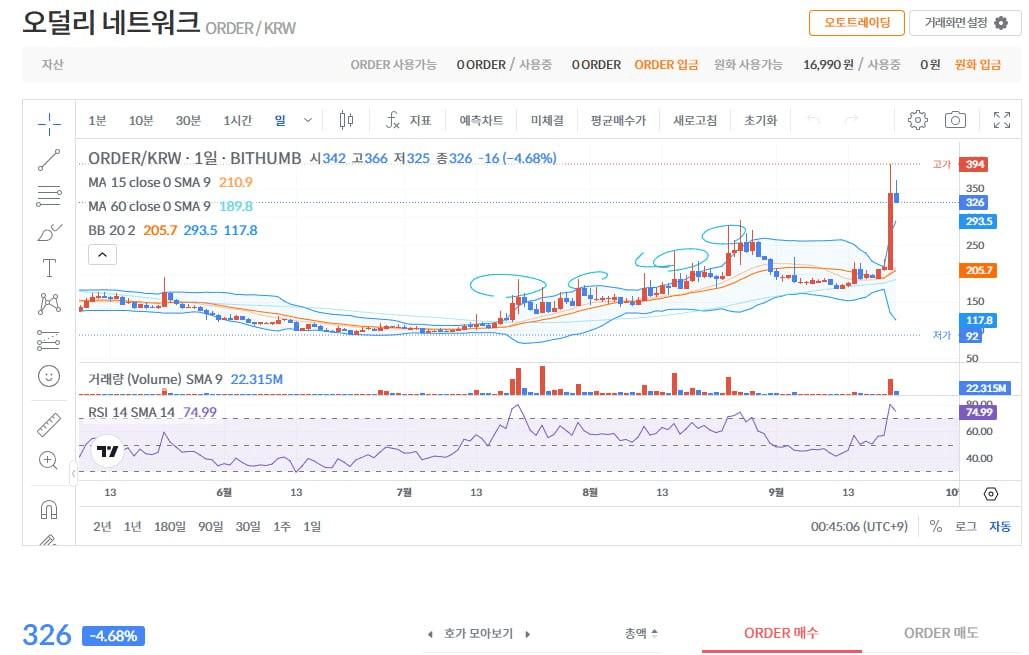Select the text annotation tool
This screenshot has width=1029, height=655.
coord(49,268)
